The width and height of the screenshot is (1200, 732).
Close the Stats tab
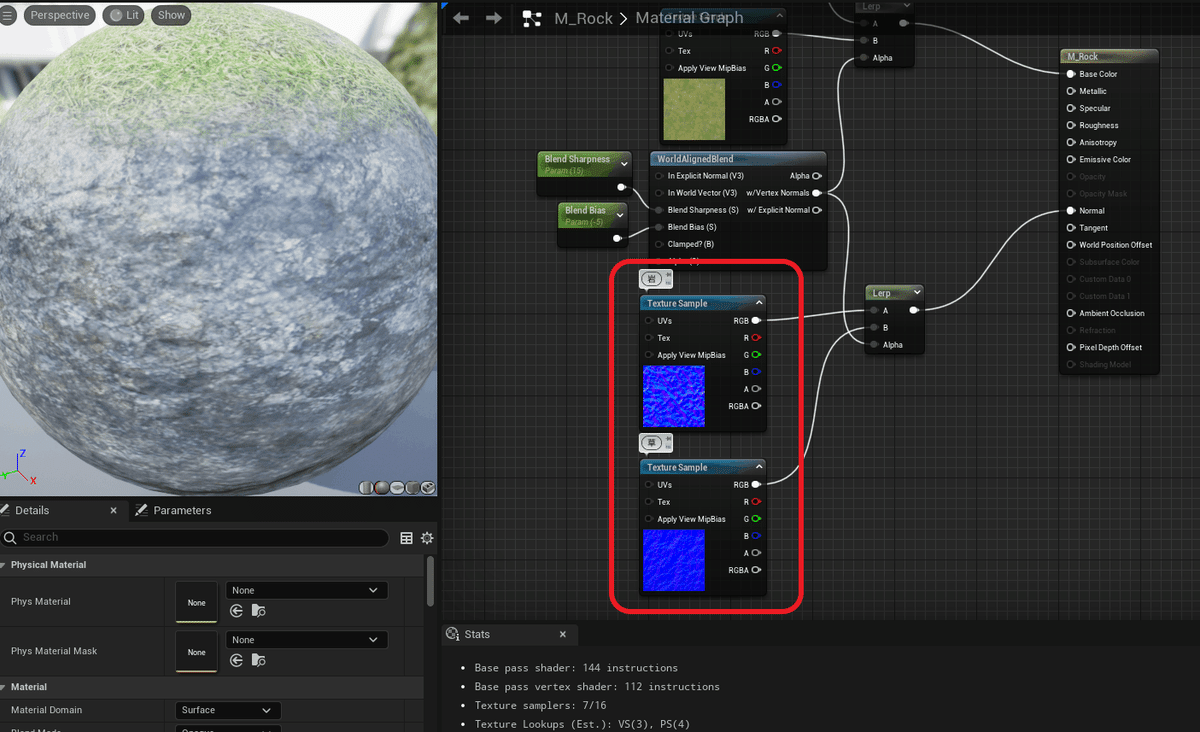point(563,634)
